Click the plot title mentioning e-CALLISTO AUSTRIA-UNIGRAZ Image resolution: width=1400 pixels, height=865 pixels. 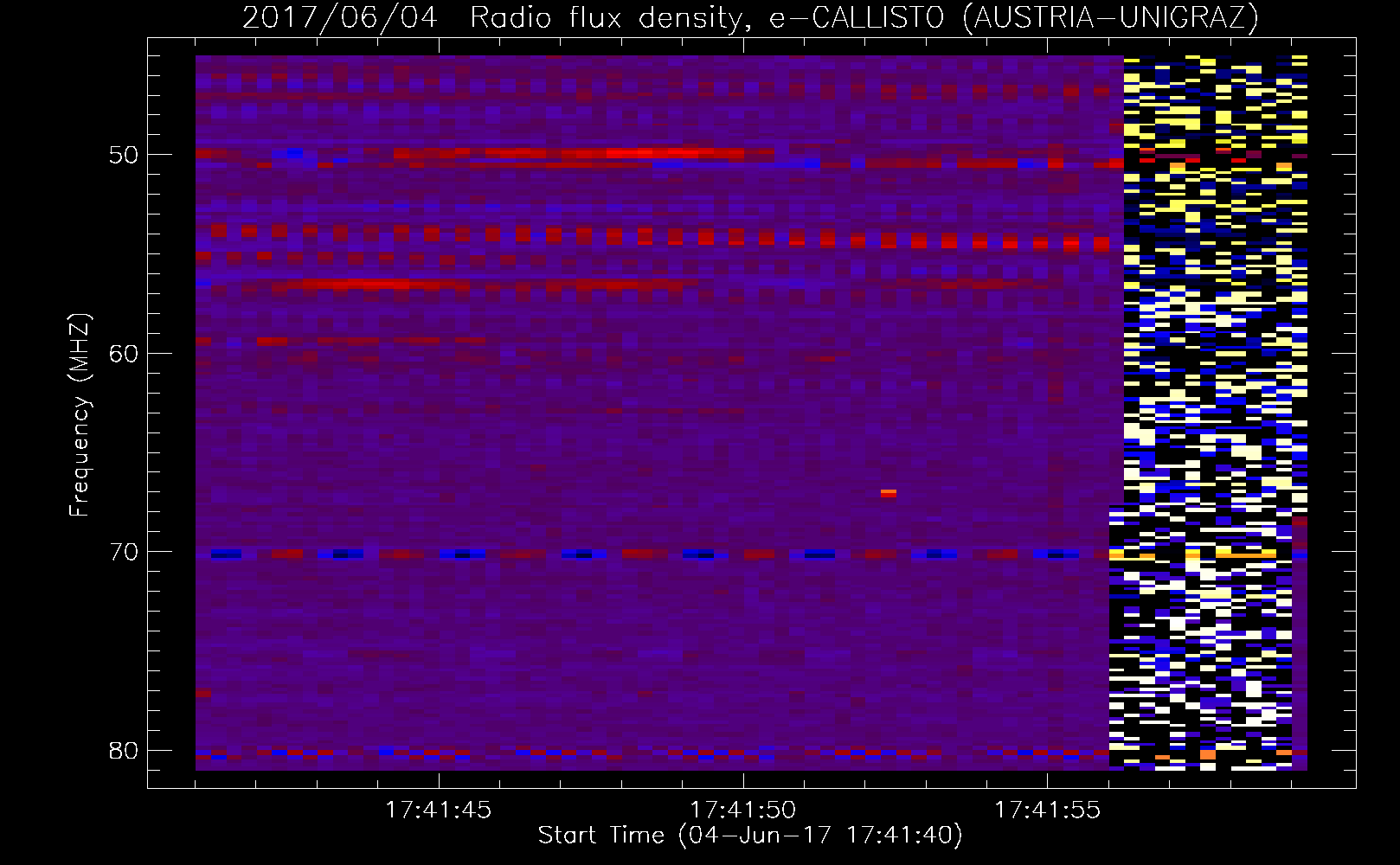[750, 17]
